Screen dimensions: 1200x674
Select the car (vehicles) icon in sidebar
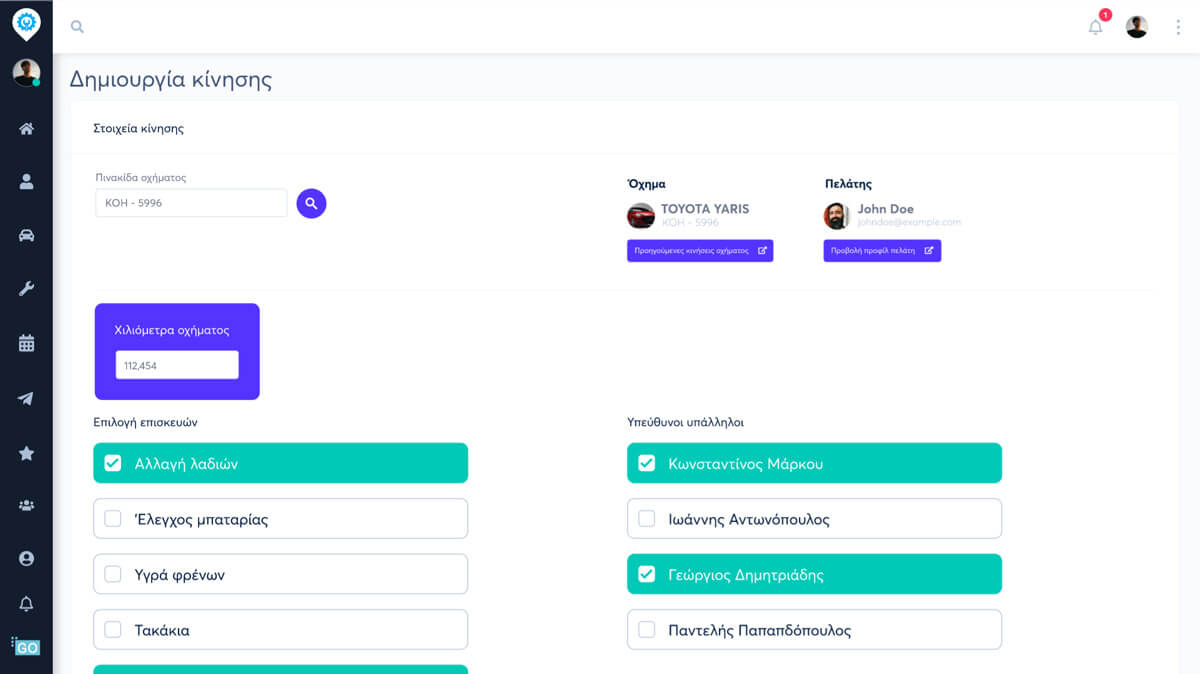tap(26, 235)
